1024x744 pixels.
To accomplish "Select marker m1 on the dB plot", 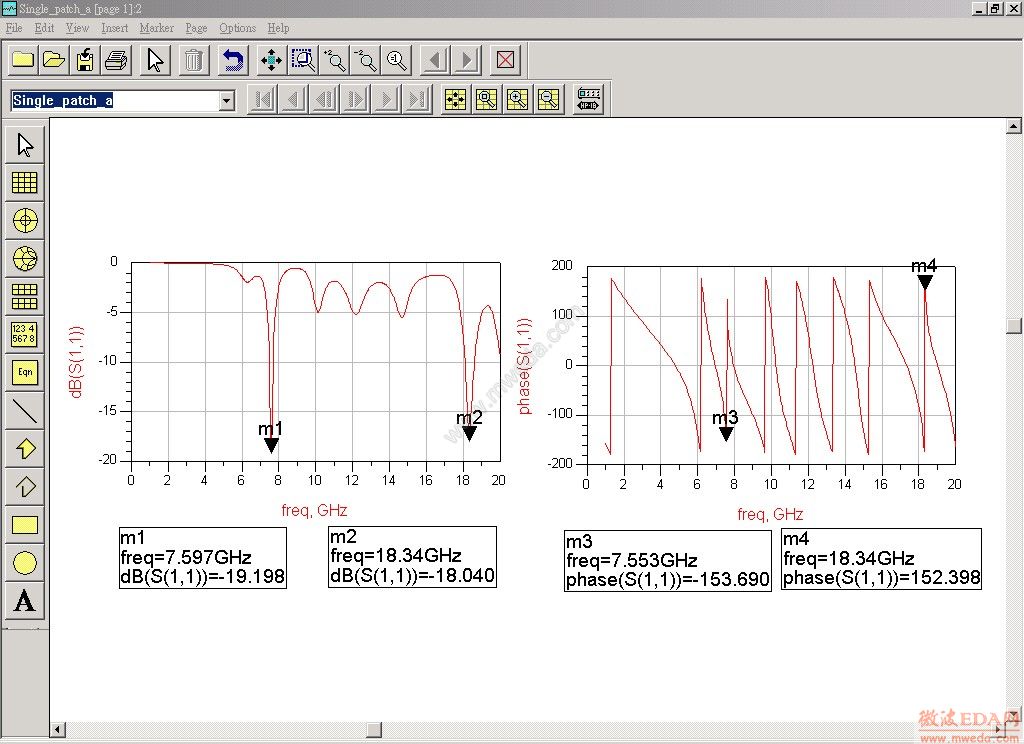I will click(x=271, y=444).
